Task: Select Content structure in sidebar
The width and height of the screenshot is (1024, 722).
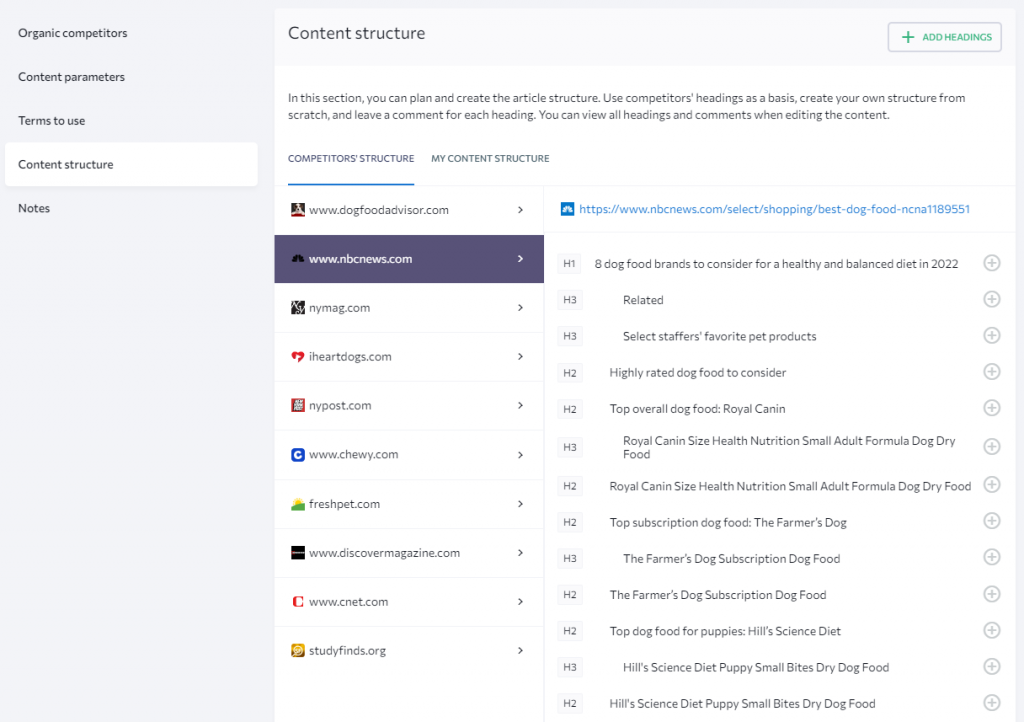Action: pyautogui.click(x=131, y=164)
